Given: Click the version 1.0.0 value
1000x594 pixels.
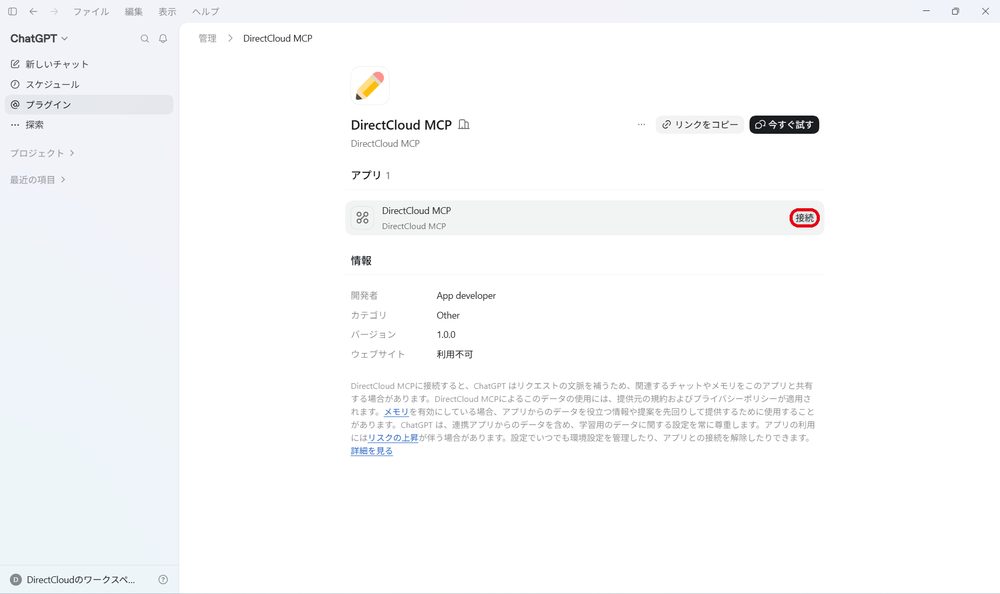Looking at the screenshot, I should click(x=446, y=334).
